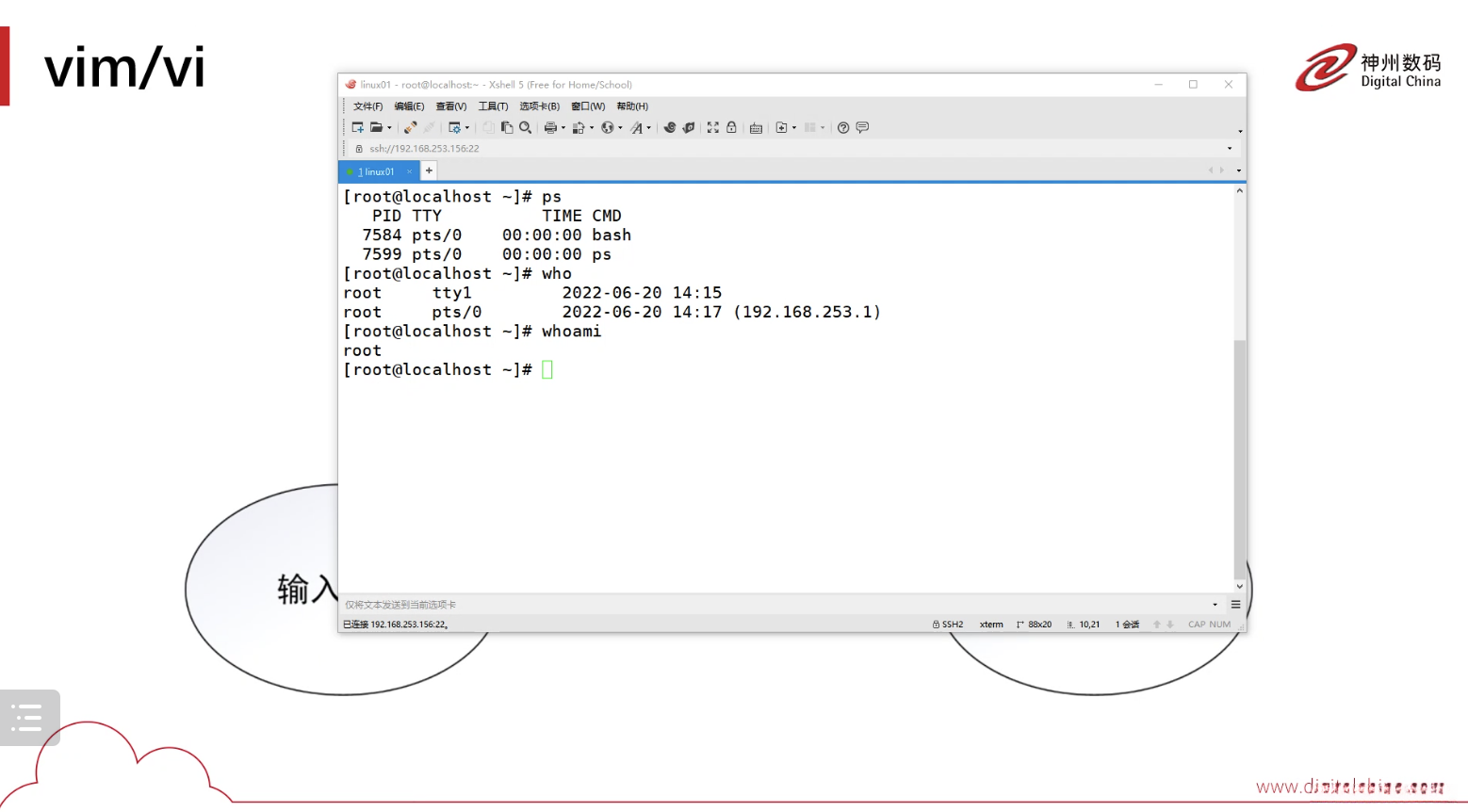Open the 选项卡(B) menu
This screenshot has height=812, width=1468.
tap(539, 106)
